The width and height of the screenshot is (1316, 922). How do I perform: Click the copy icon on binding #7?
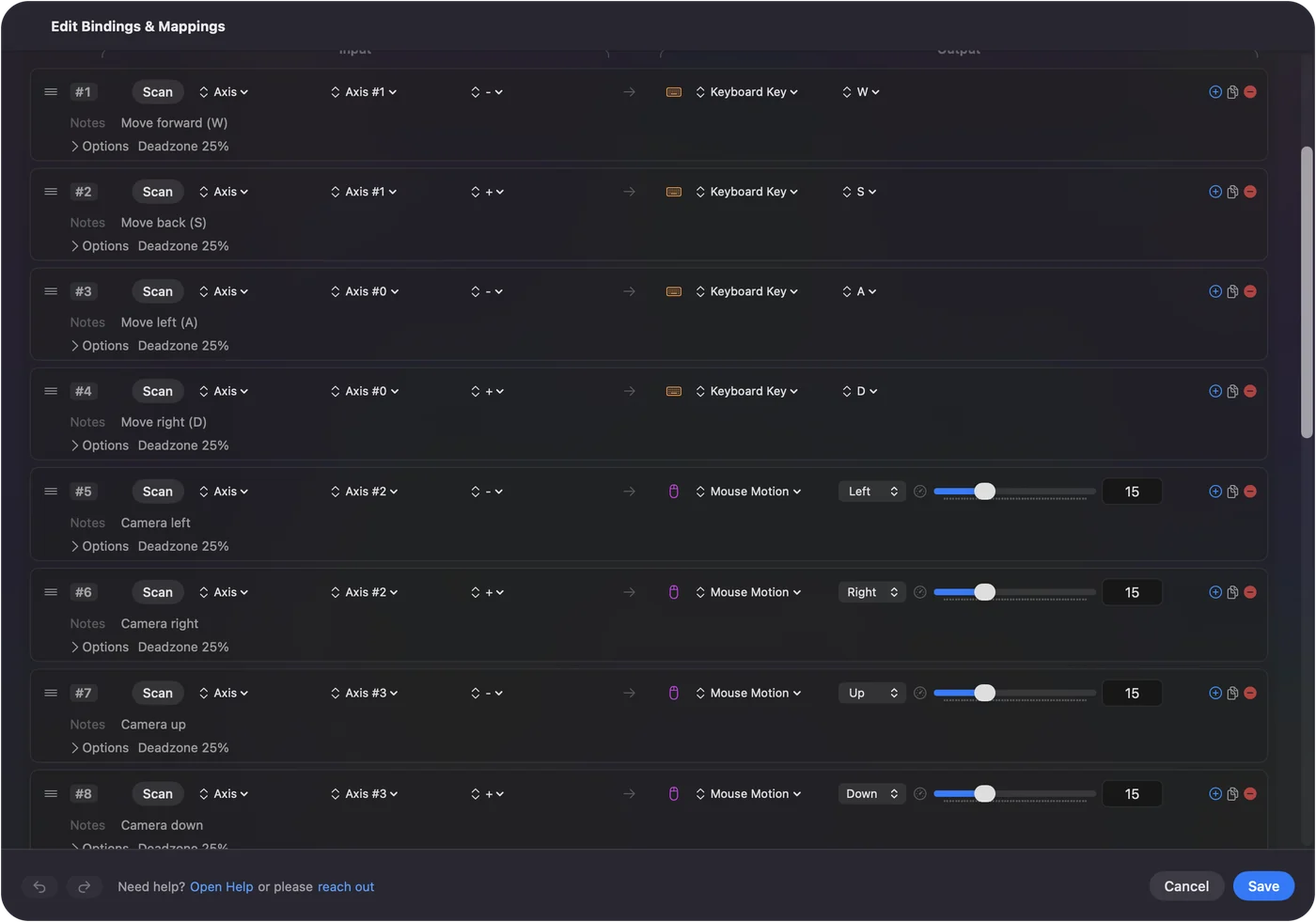1232,693
